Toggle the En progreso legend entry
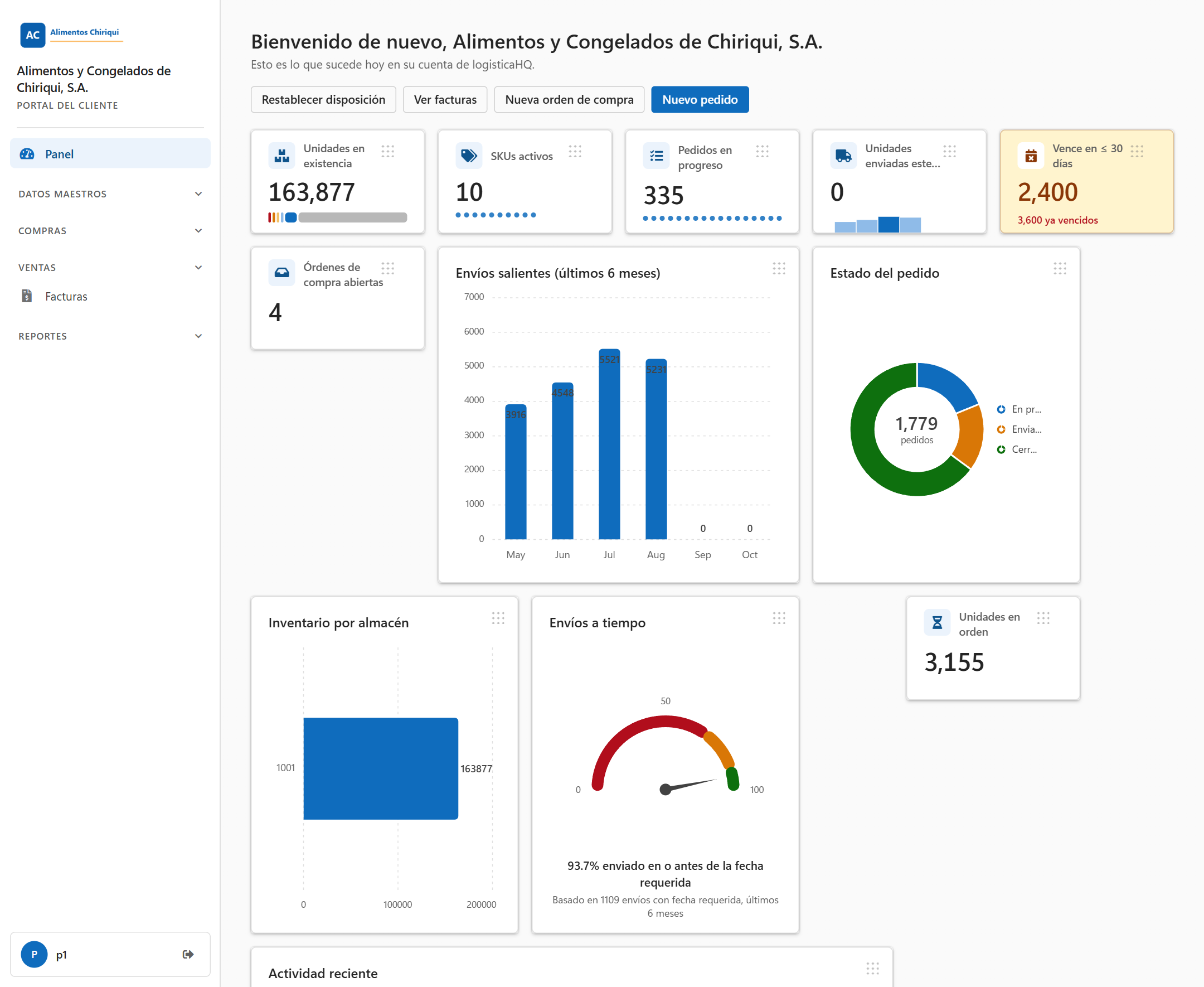Screen dimensions: 1204x987 pos(1019,409)
